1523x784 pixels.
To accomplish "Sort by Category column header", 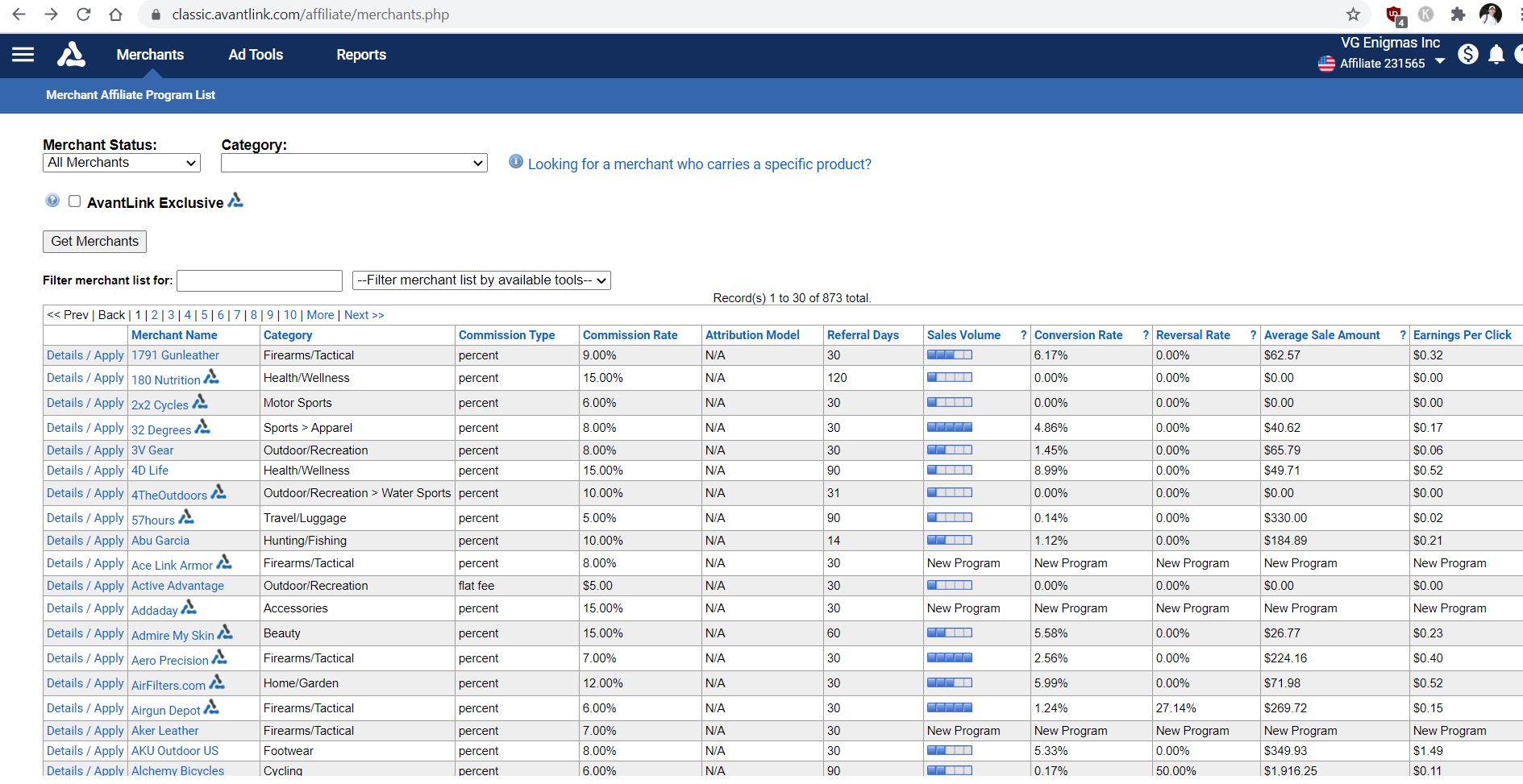I will pos(288,335).
